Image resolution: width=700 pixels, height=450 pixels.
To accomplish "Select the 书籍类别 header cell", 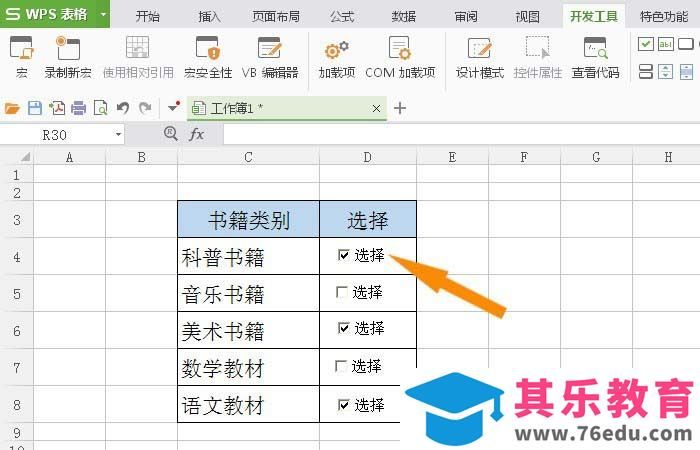I will pyautogui.click(x=249, y=219).
